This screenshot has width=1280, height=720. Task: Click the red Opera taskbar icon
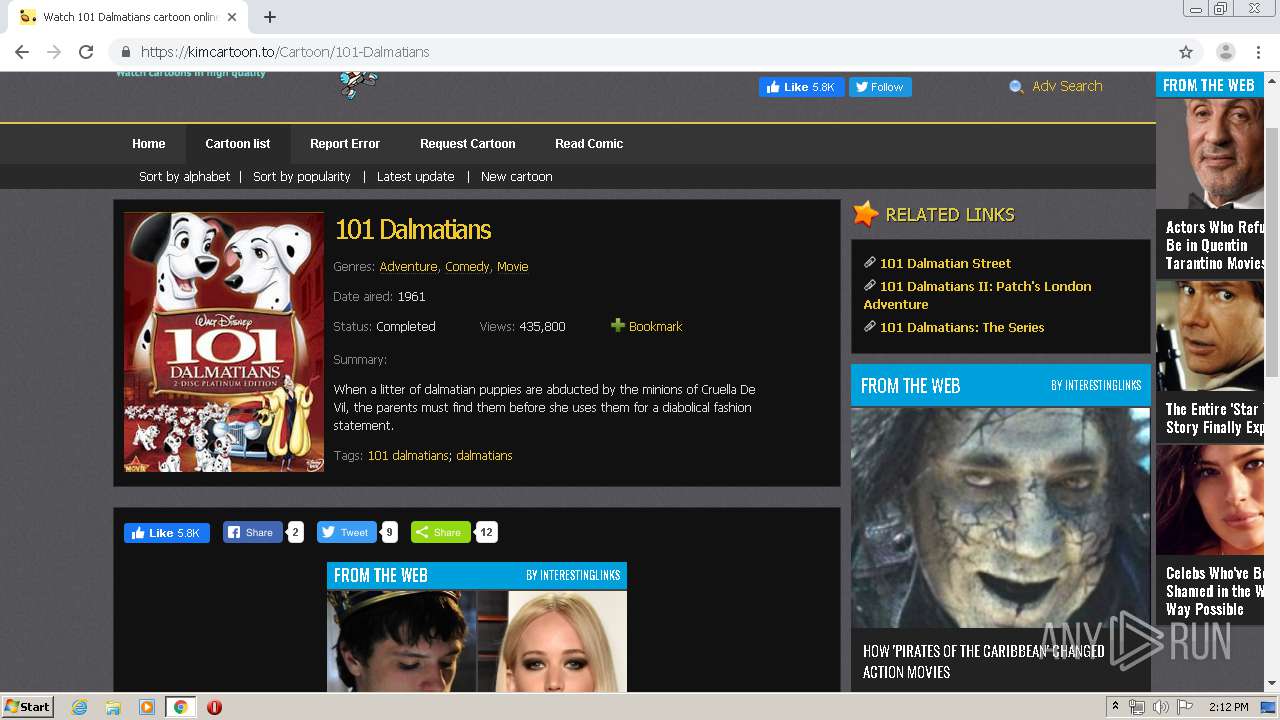coord(214,707)
